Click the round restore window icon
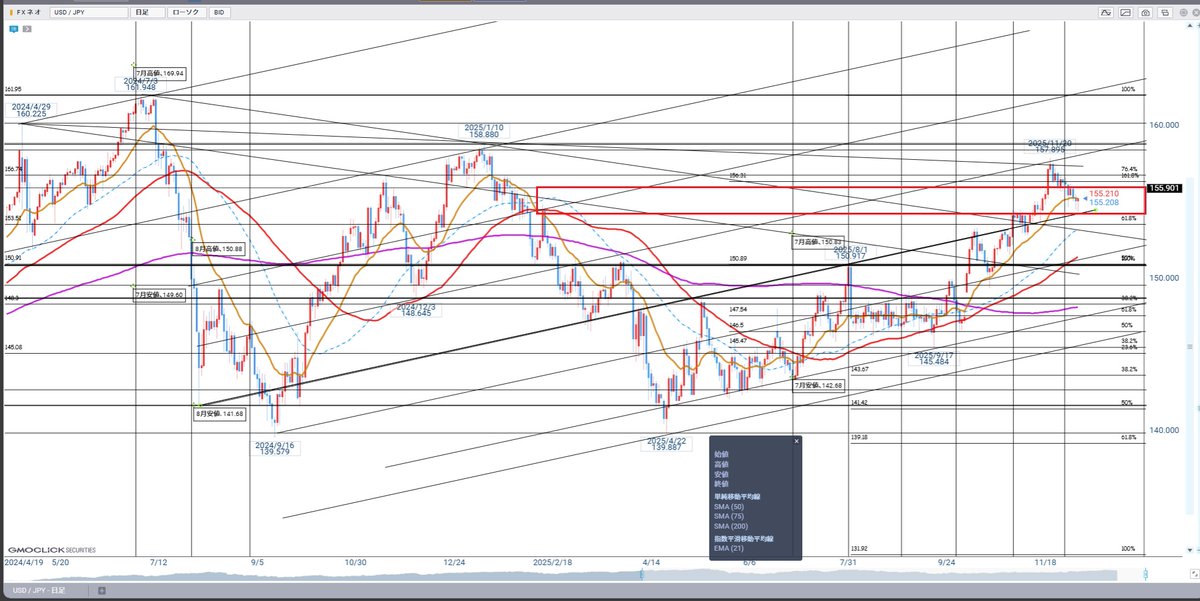1200x601 pixels. click(x=1186, y=13)
